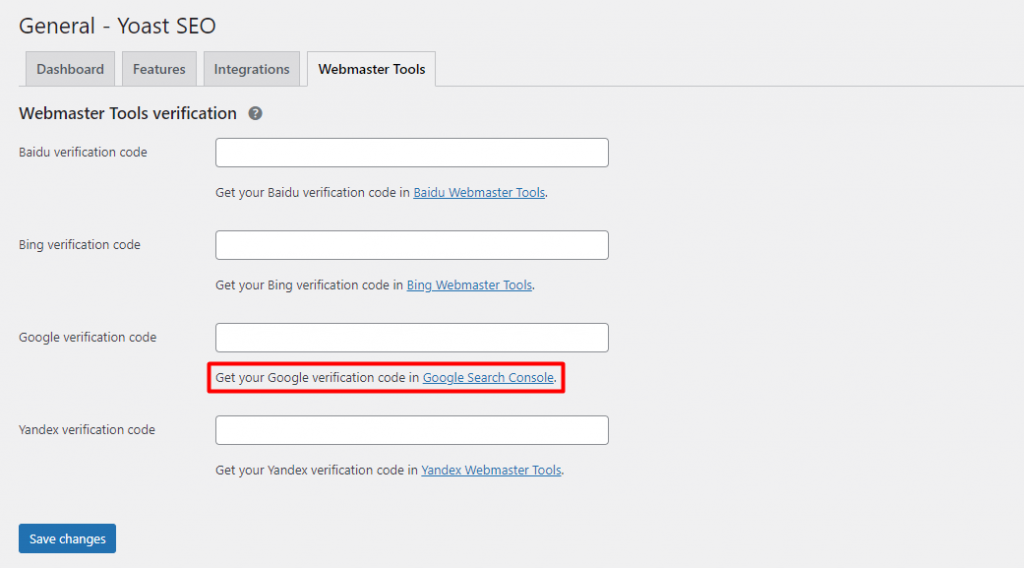
Task: Click the 'Webmaster Tools verification' heading
Action: (x=128, y=114)
